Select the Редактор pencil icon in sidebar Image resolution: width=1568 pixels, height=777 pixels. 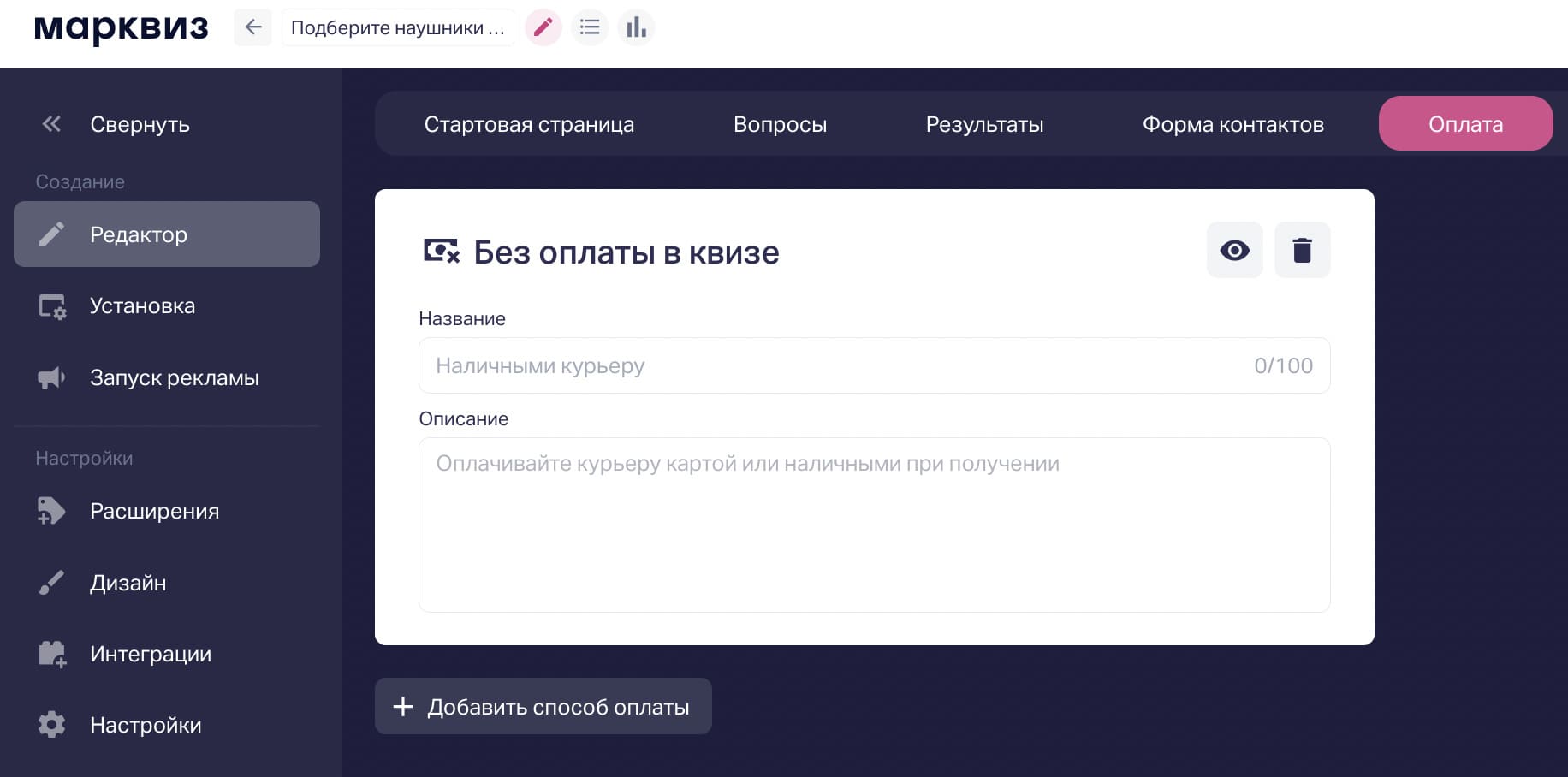coord(51,234)
